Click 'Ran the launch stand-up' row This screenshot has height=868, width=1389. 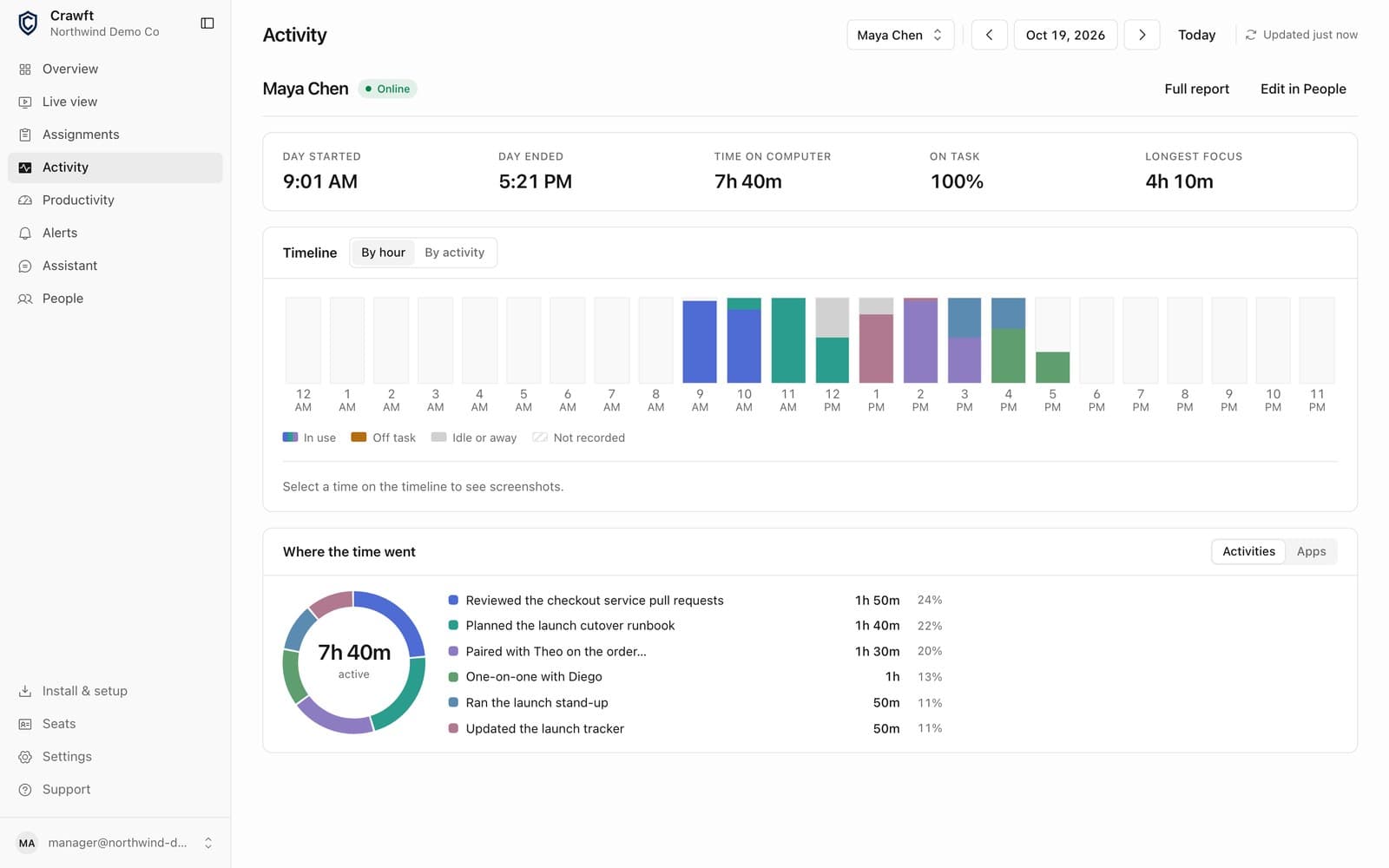(695, 703)
